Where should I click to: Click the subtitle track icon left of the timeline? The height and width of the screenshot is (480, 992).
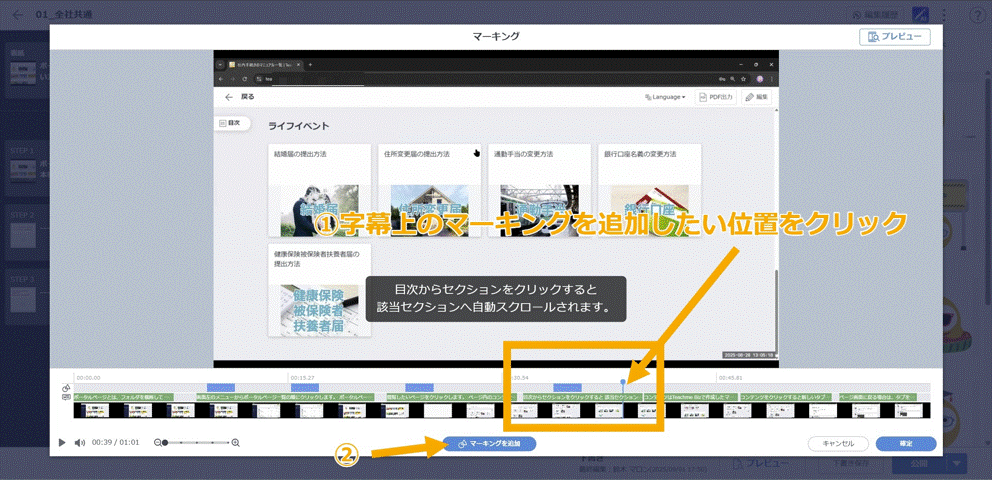66,397
